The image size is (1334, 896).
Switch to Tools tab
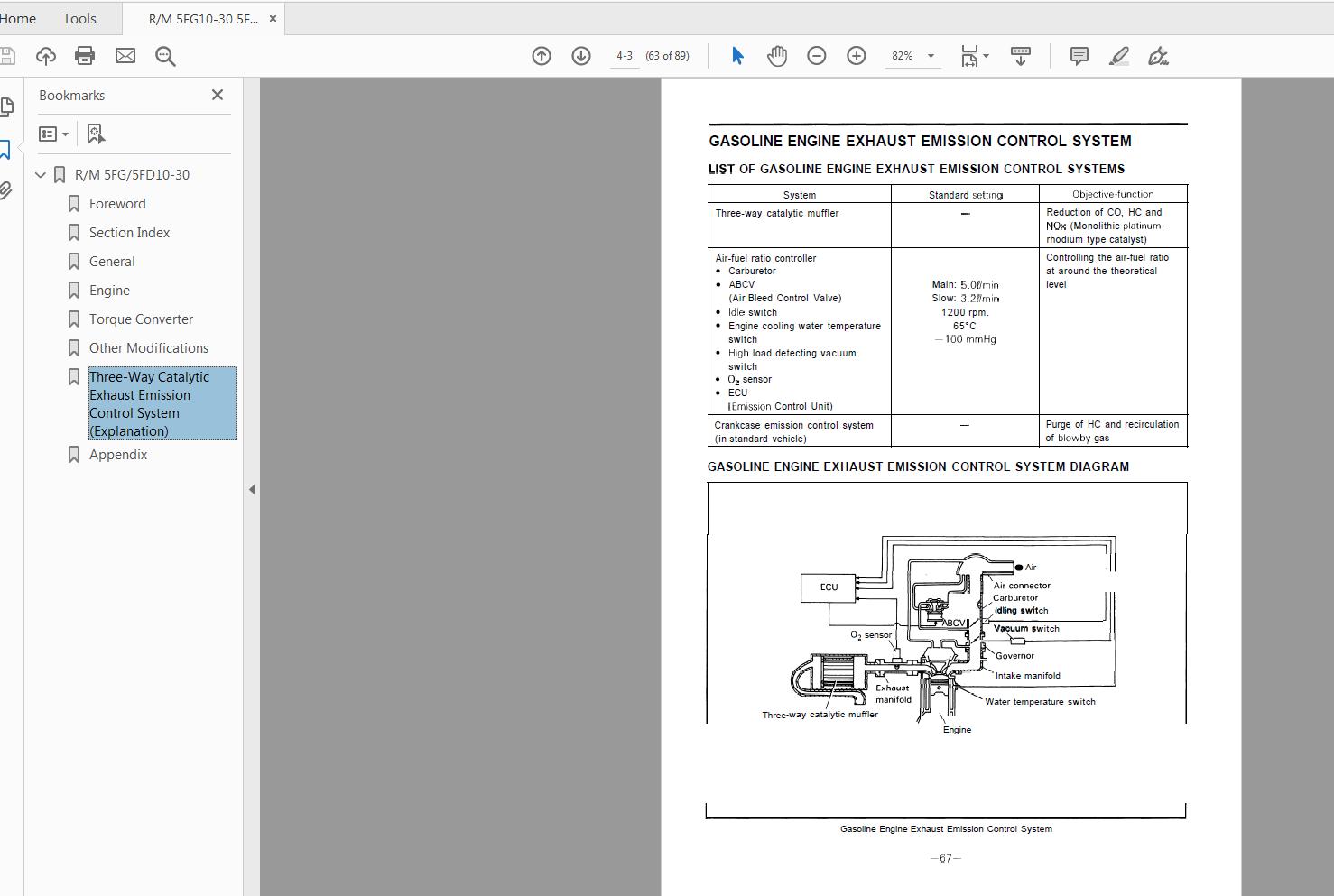[x=79, y=18]
